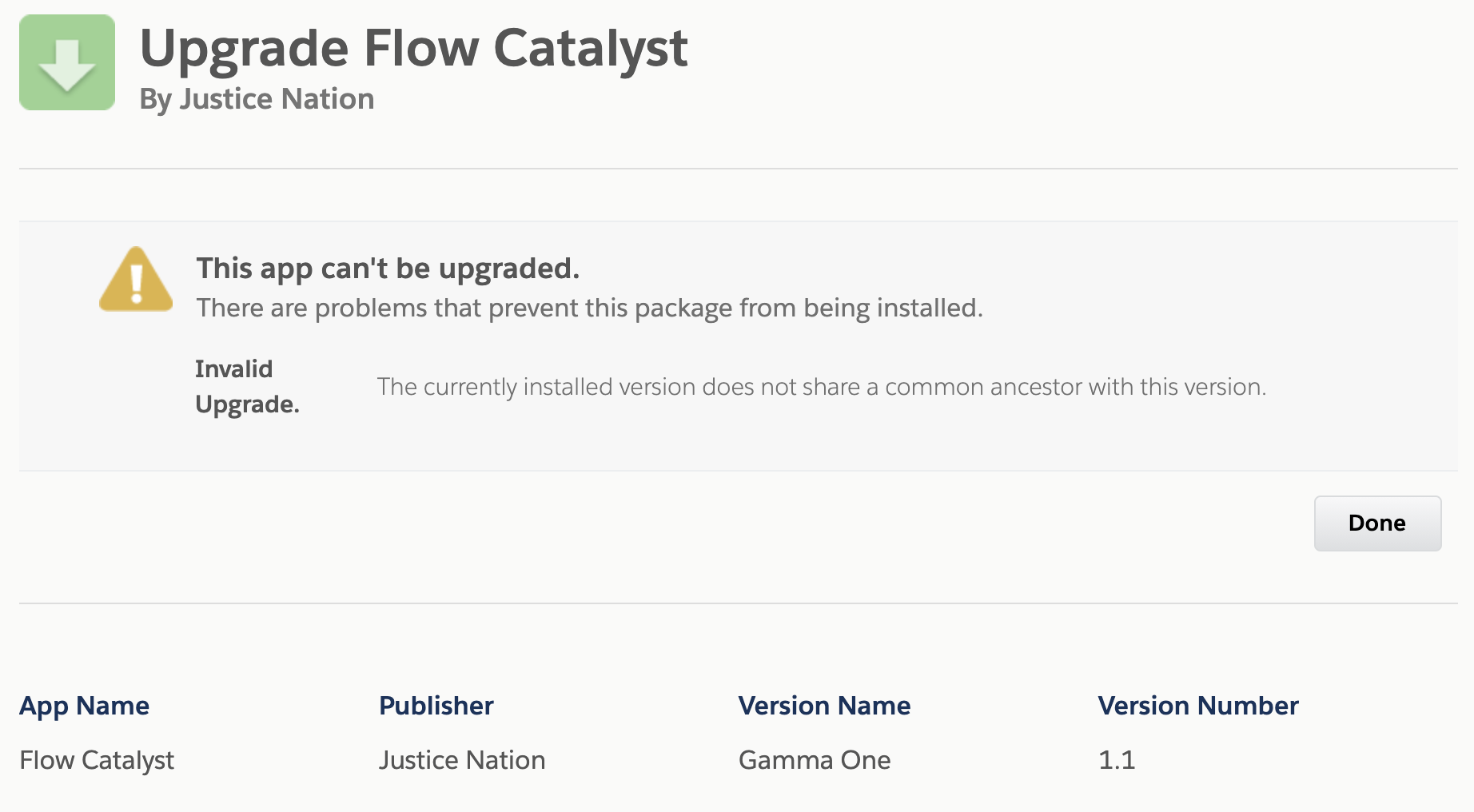The height and width of the screenshot is (812, 1474).
Task: Click the App Name column header
Action: point(85,706)
